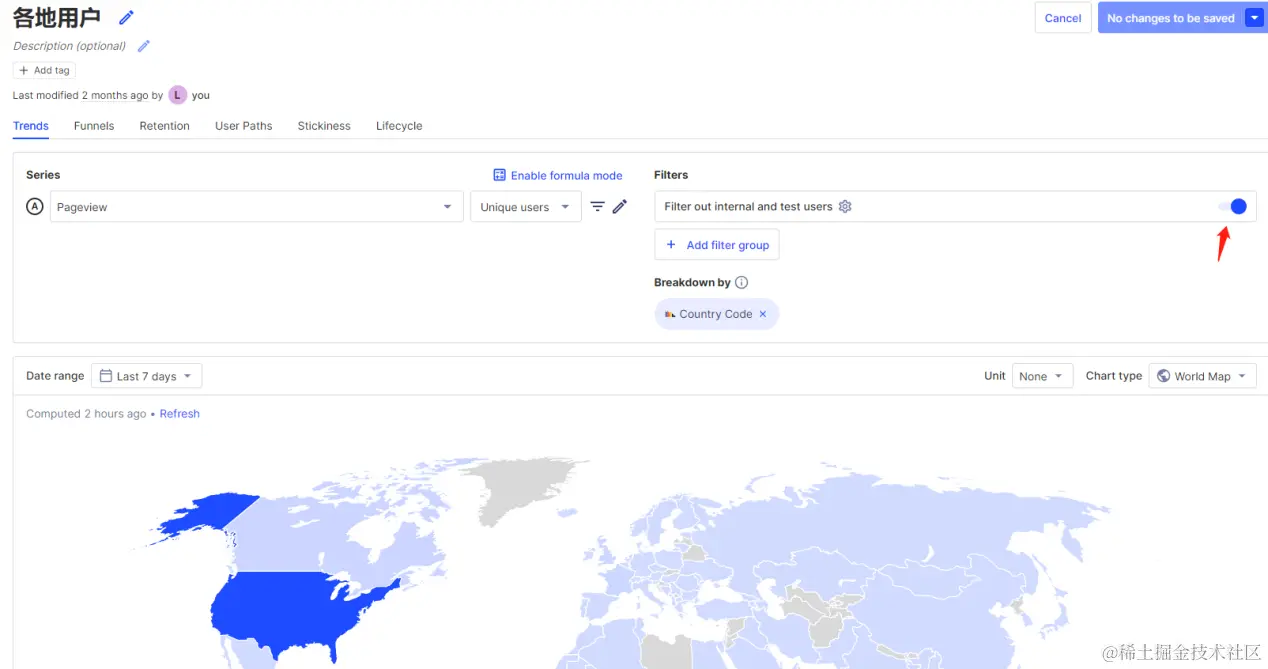Screen dimensions: 1268x669
Task: Edit the description with pencil icon
Action: coord(144,46)
